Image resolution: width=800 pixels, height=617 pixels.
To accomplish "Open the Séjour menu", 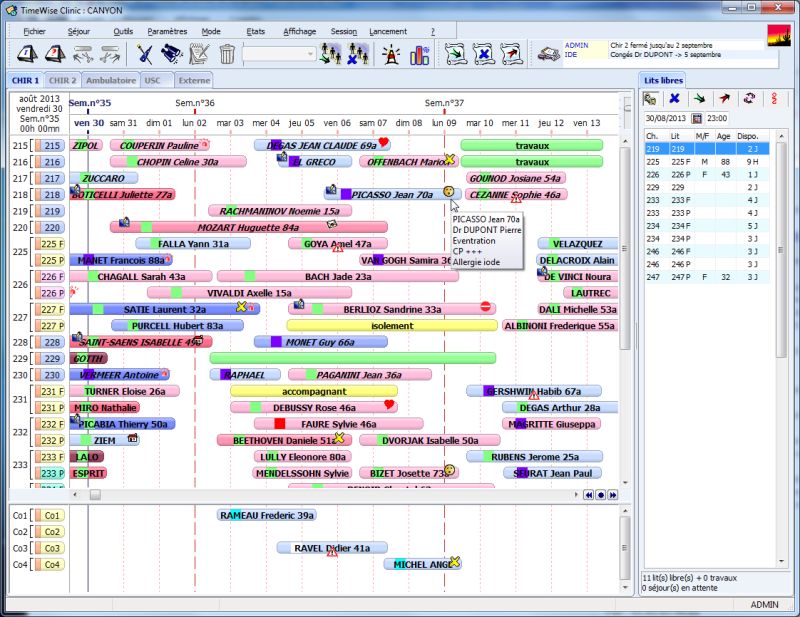I will pyautogui.click(x=78, y=31).
